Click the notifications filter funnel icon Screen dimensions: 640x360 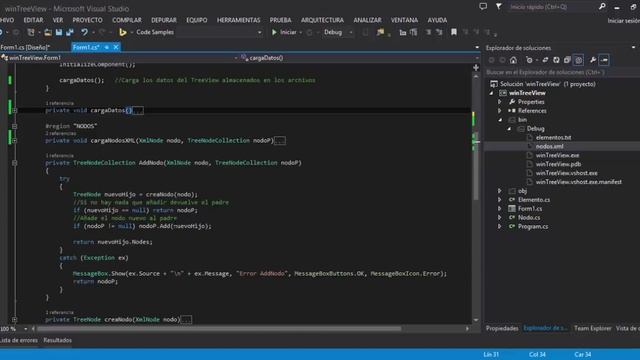[499, 7]
